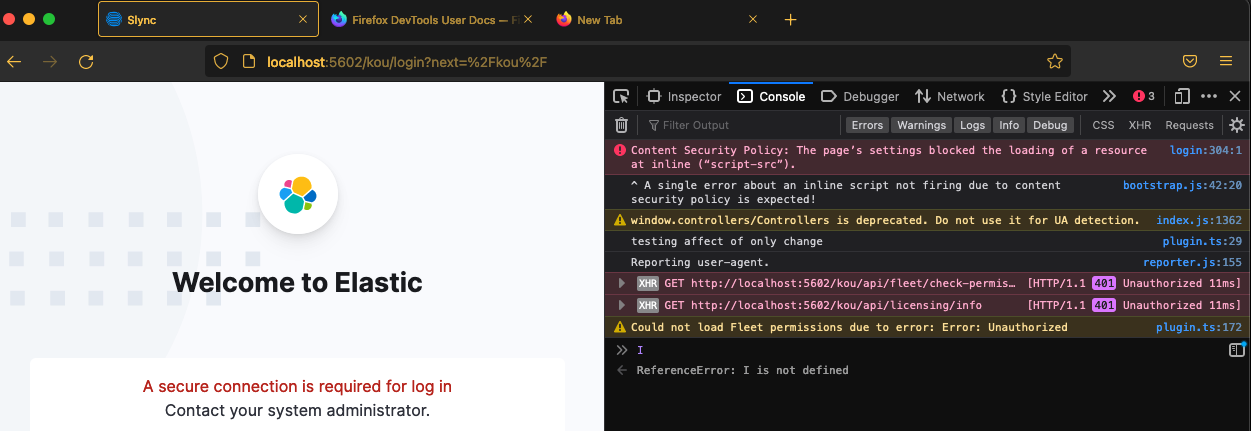
Task: Clear console output with trash icon
Action: (621, 125)
